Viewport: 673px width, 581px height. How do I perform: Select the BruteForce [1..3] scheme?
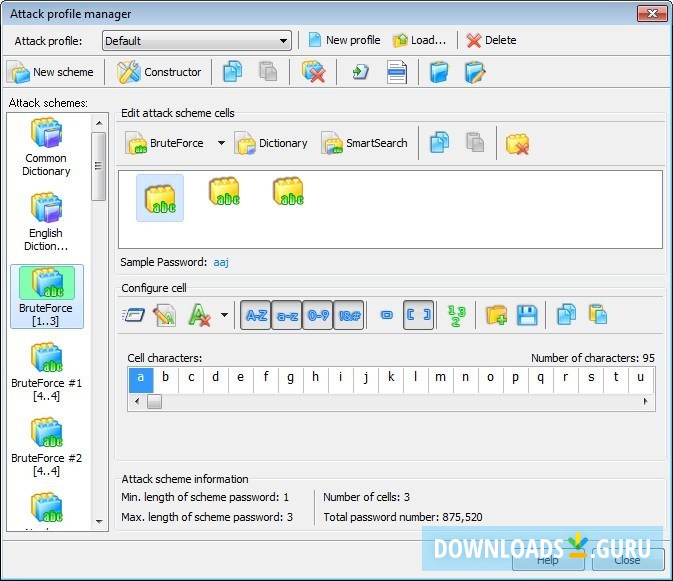pos(46,297)
